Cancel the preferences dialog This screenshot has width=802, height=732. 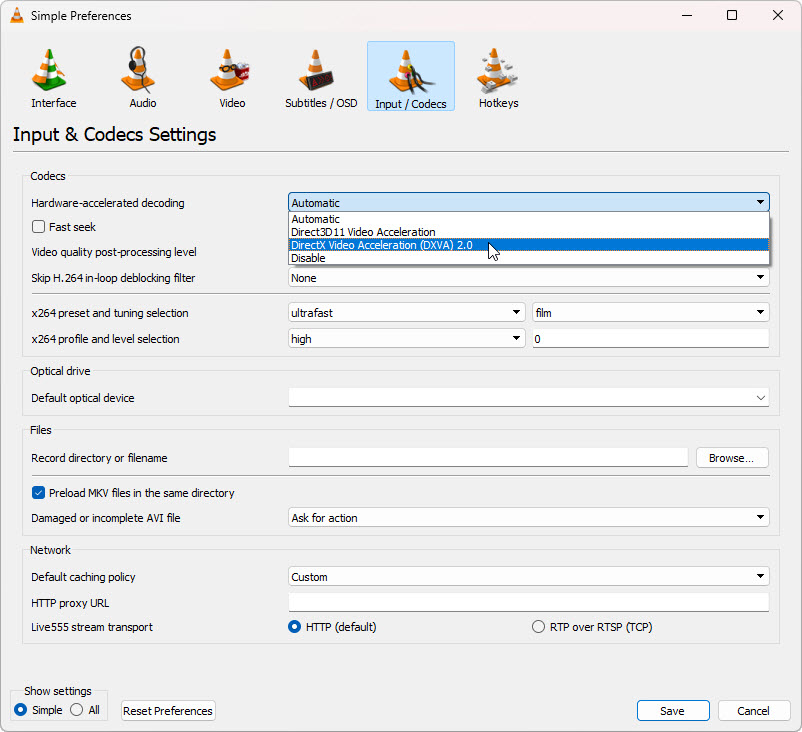tap(753, 711)
